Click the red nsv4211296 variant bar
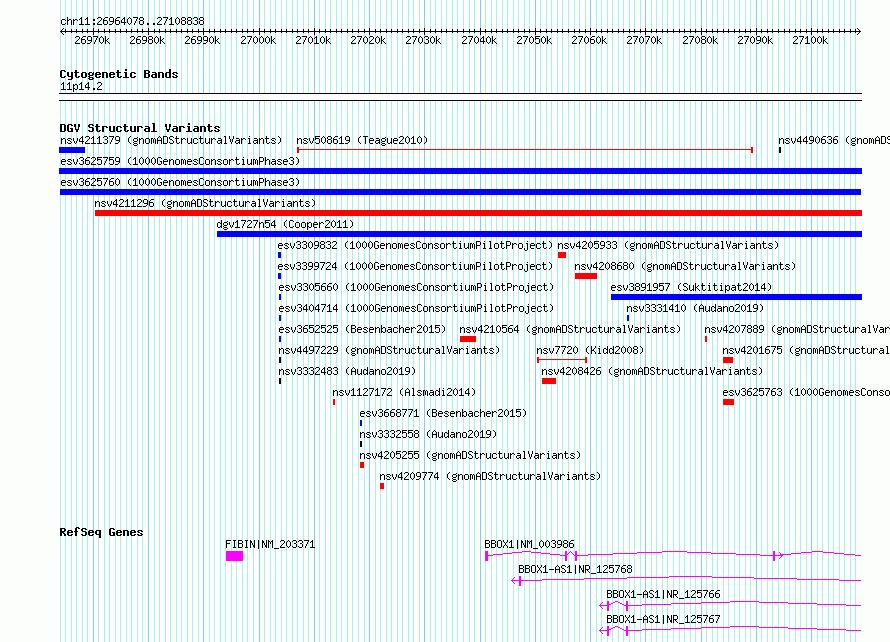The width and height of the screenshot is (890, 642). click(x=478, y=213)
